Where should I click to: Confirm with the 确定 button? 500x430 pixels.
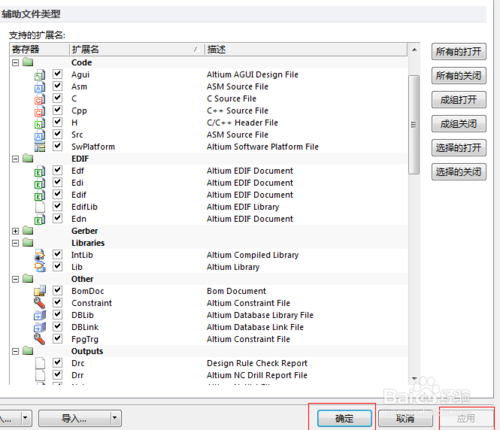click(x=344, y=418)
